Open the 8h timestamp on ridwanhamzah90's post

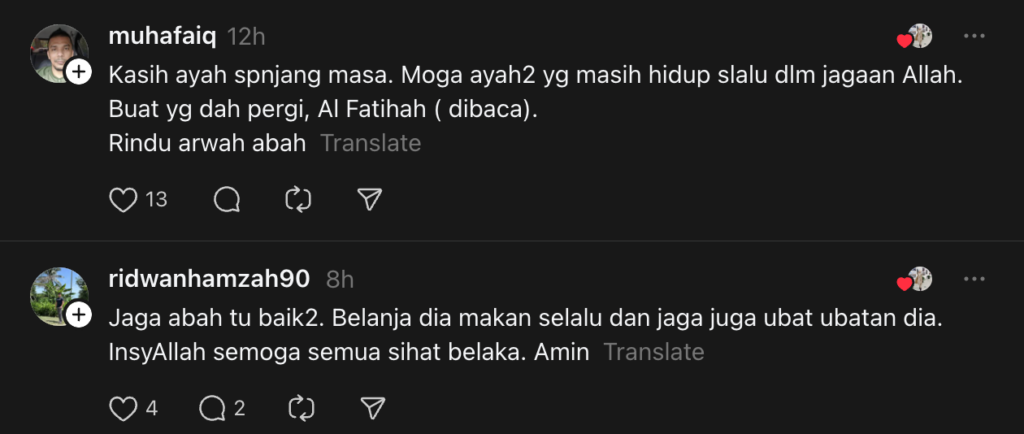pyautogui.click(x=340, y=279)
